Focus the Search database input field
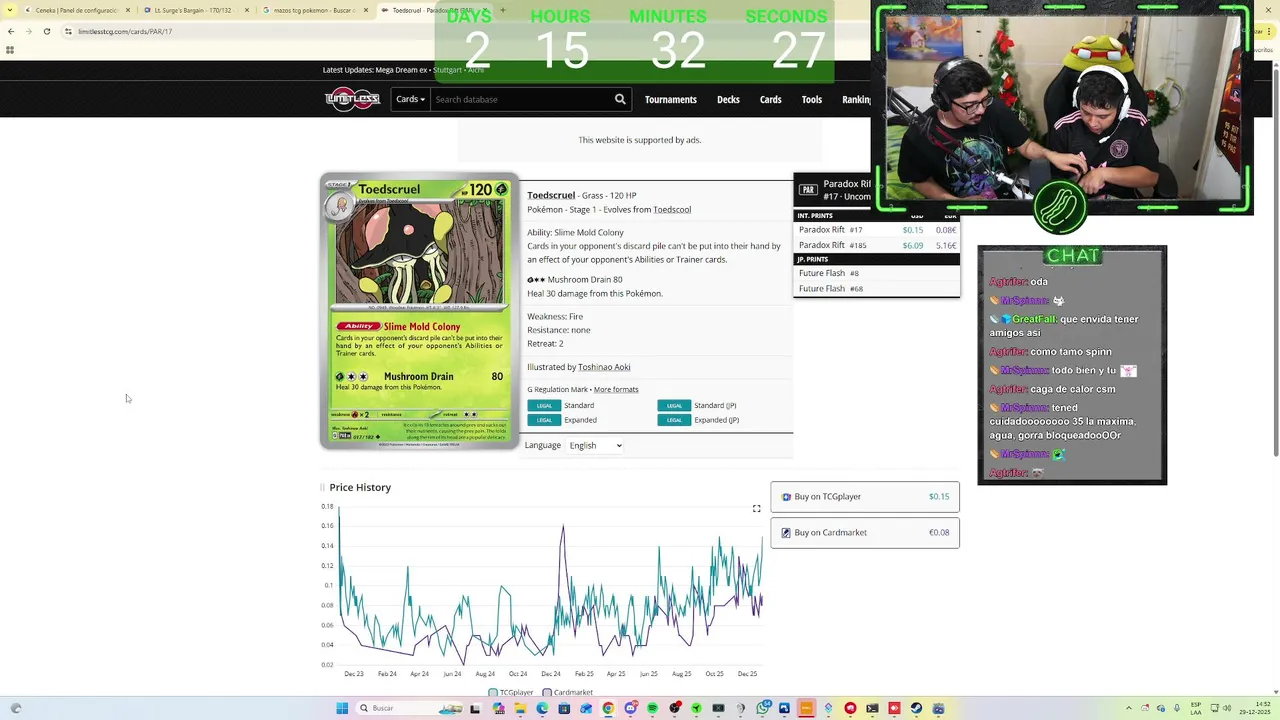The height and width of the screenshot is (720, 1280). click(521, 99)
